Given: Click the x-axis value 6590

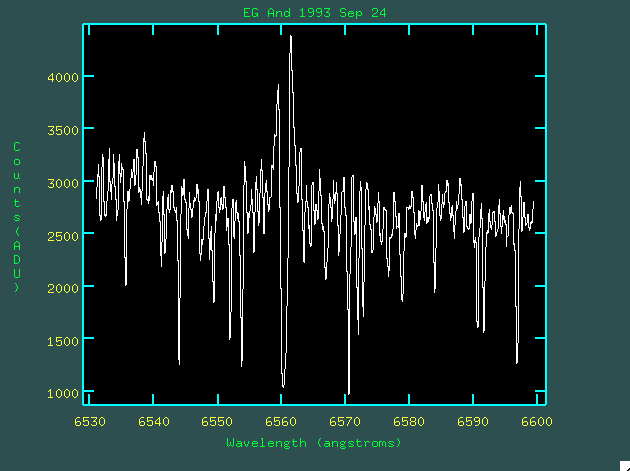Looking at the screenshot, I should pyautogui.click(x=473, y=422).
